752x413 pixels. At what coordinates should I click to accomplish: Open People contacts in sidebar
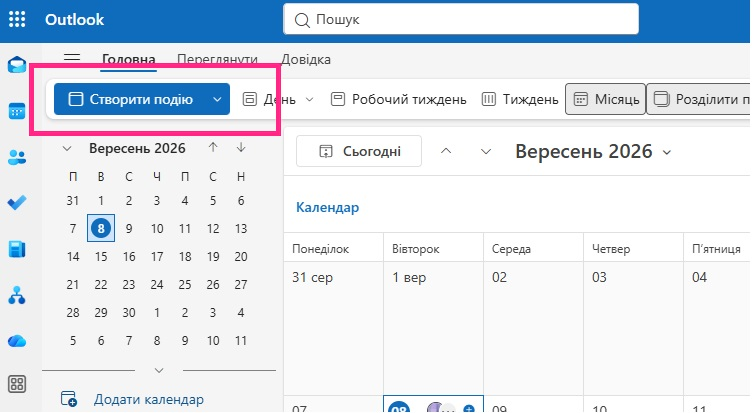click(17, 157)
